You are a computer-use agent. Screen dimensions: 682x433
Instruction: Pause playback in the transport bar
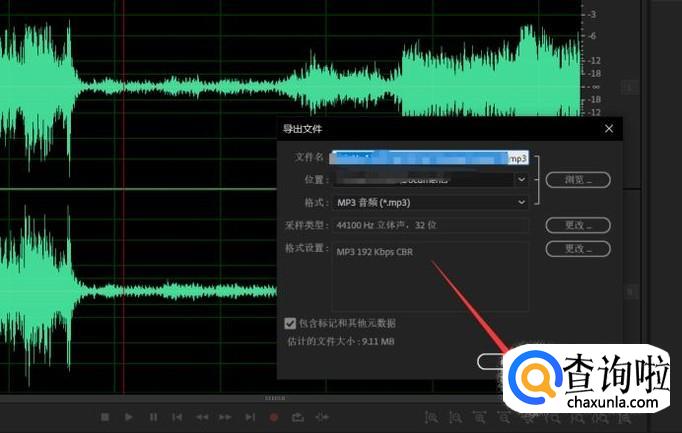coord(153,417)
